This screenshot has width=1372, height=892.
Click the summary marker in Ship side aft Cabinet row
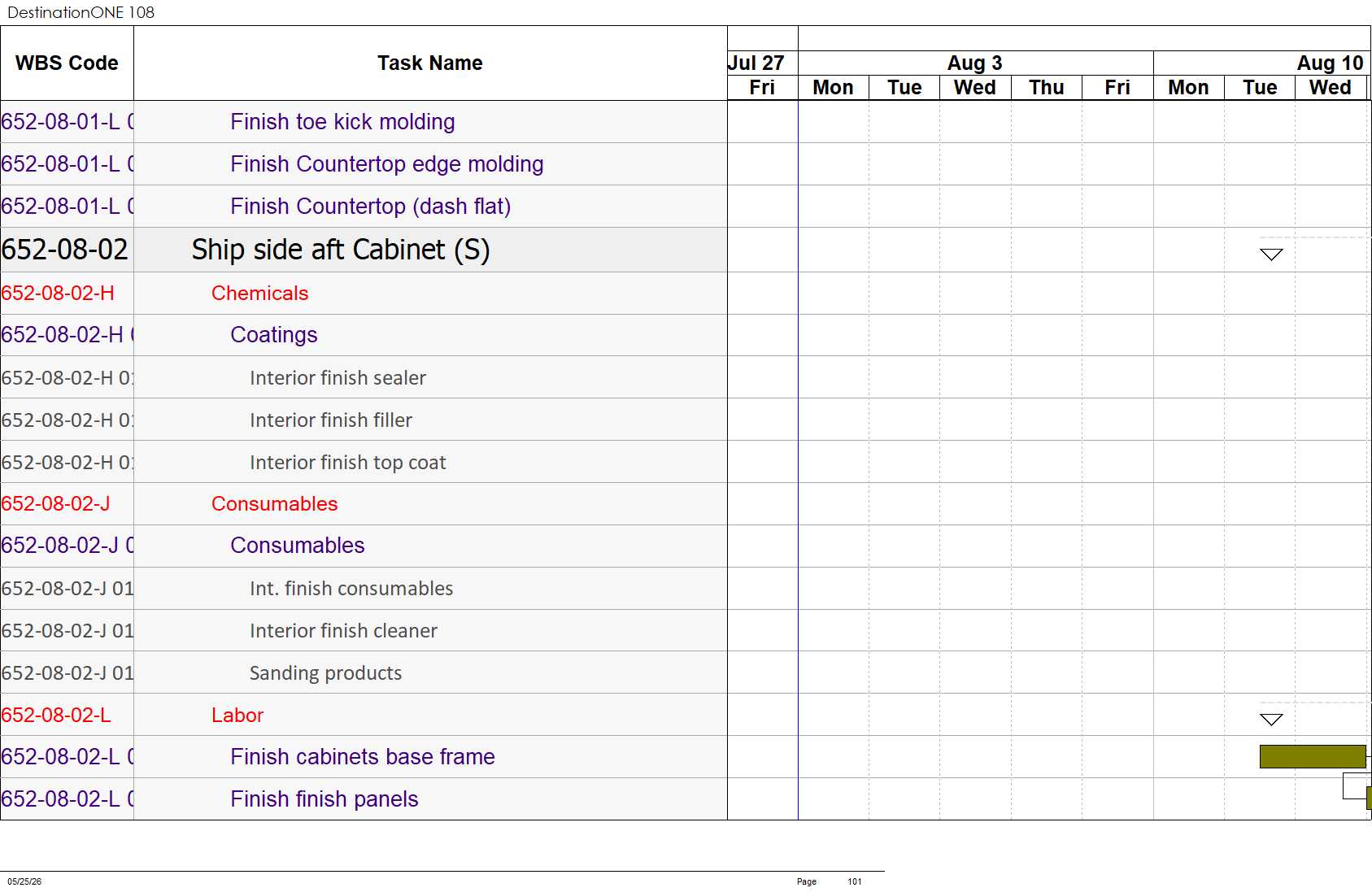pyautogui.click(x=1270, y=255)
